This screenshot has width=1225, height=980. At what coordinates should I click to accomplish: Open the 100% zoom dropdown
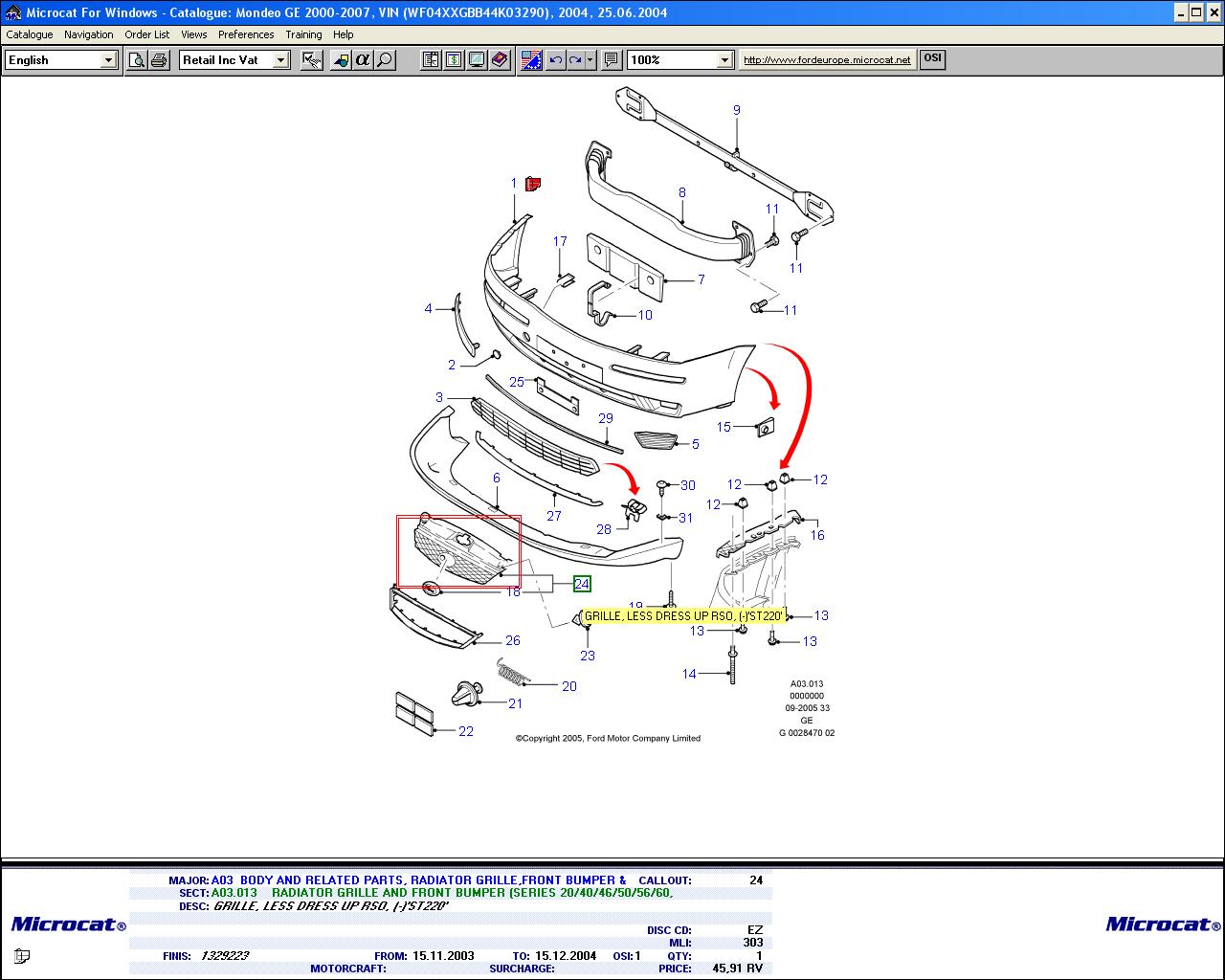(724, 60)
